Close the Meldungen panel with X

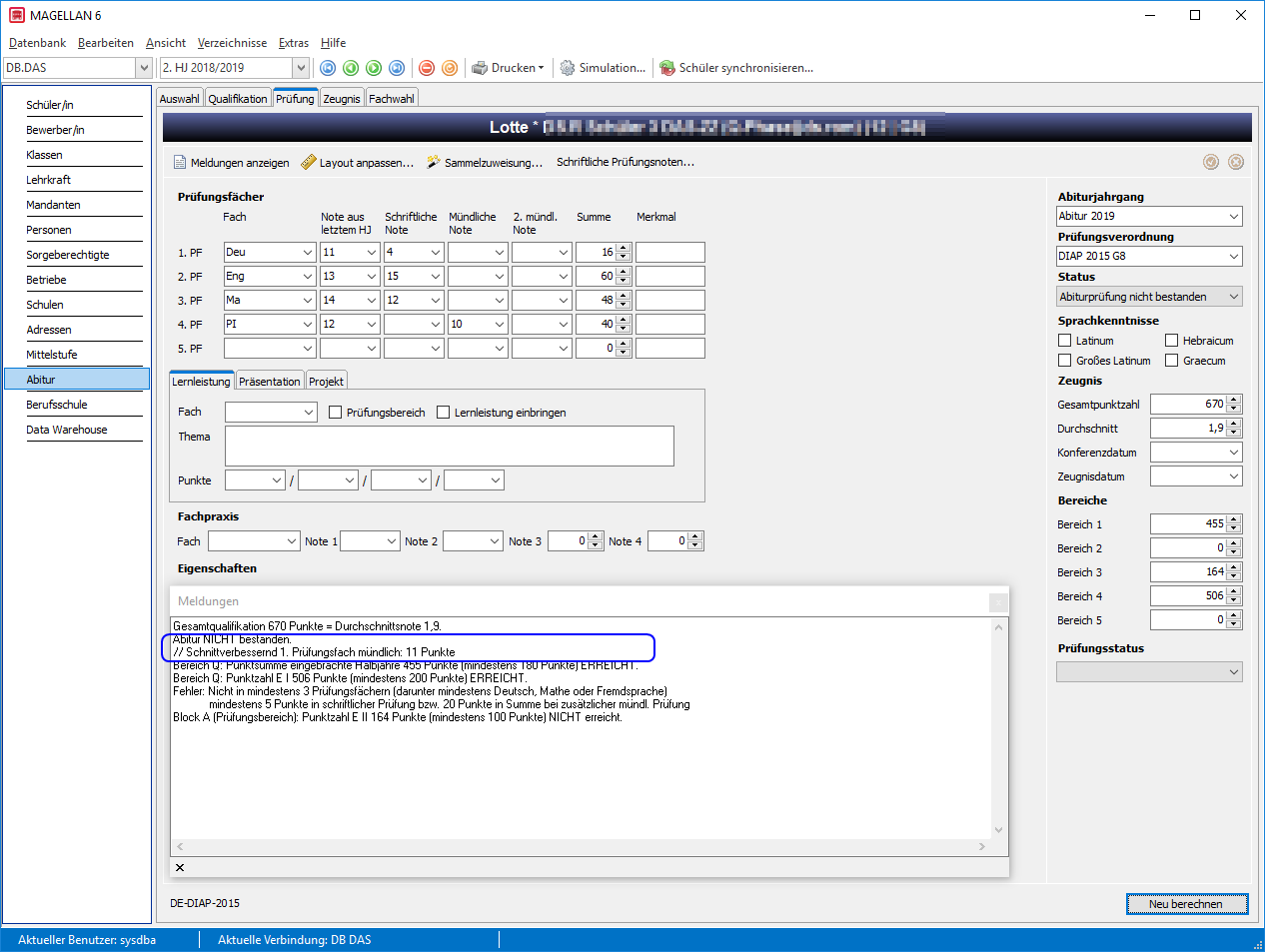click(180, 867)
